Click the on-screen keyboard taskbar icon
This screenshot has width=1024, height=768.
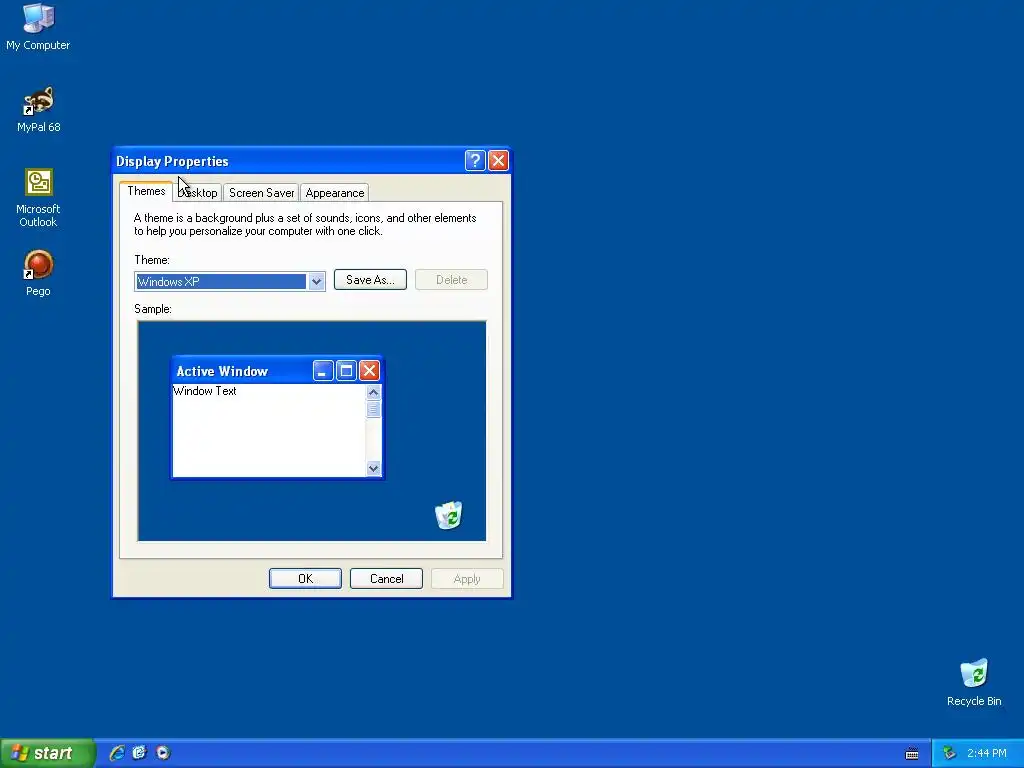(912, 754)
